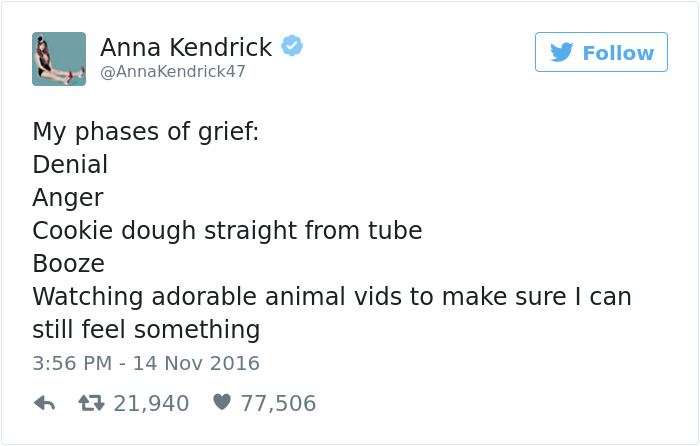Like the tweet with the heart icon
Image resolution: width=700 pixels, height=446 pixels.
point(222,402)
